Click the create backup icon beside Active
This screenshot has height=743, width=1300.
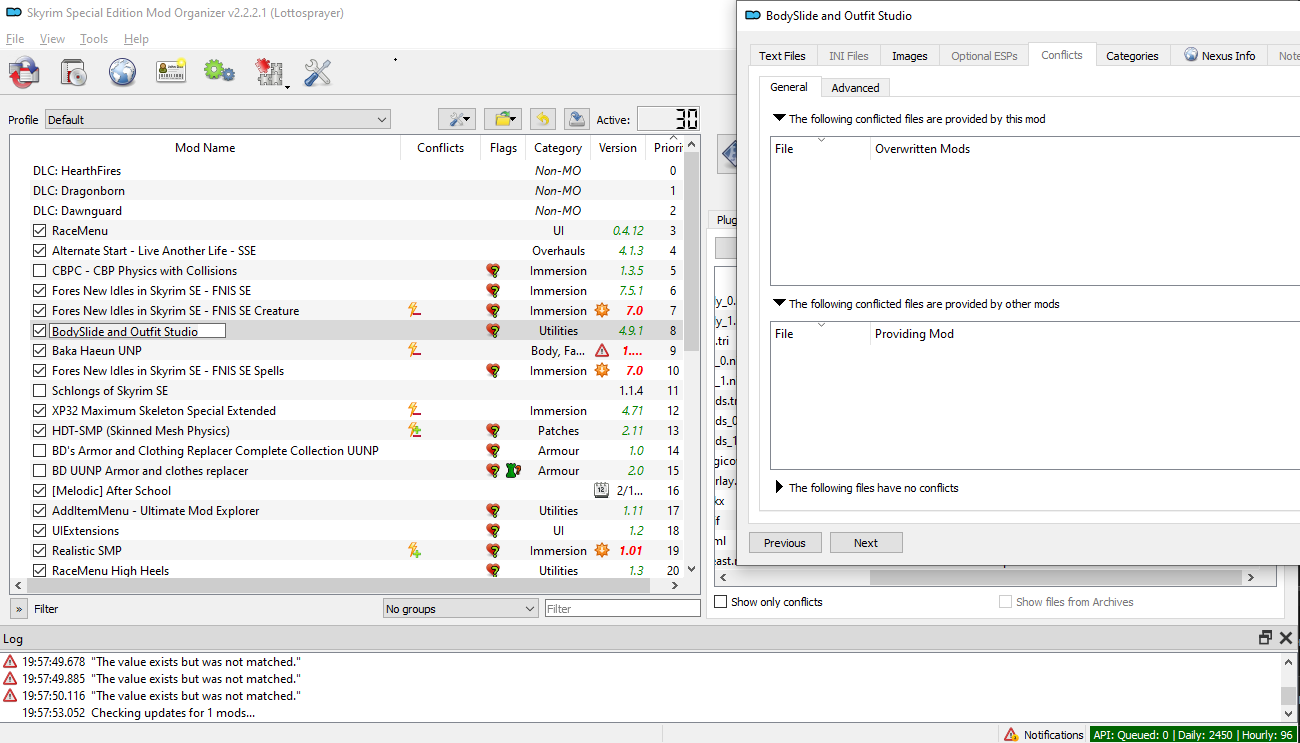(x=576, y=119)
